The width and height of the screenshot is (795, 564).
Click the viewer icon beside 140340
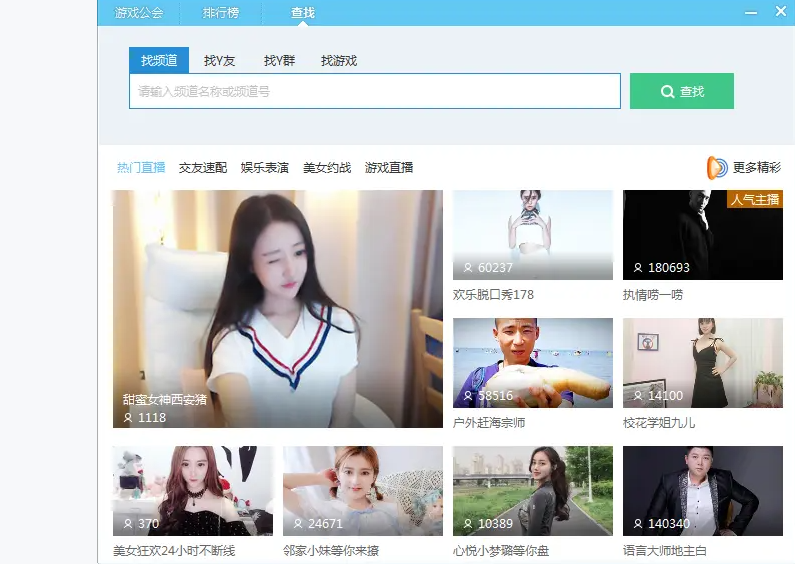click(638, 523)
